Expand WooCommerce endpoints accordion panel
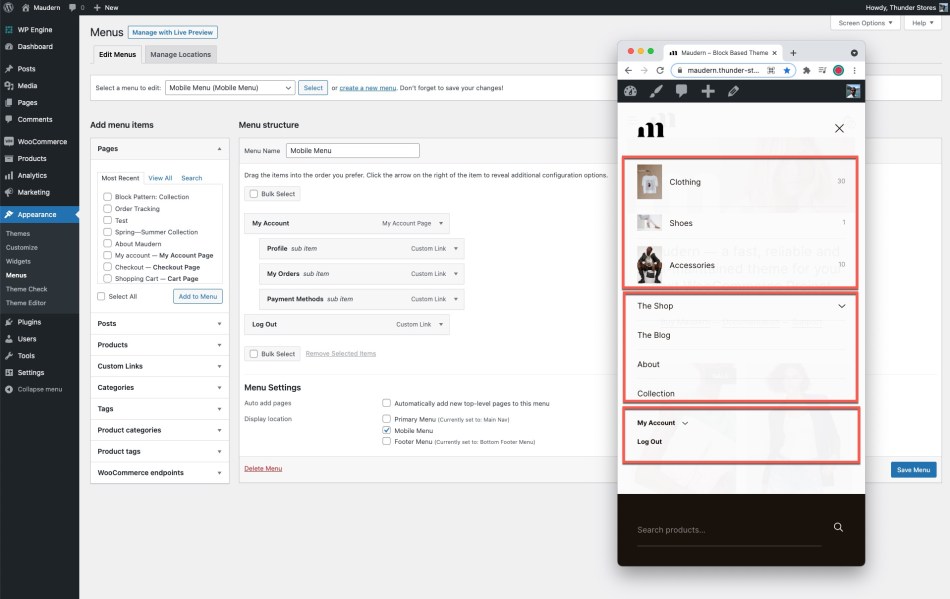 pyautogui.click(x=160, y=472)
